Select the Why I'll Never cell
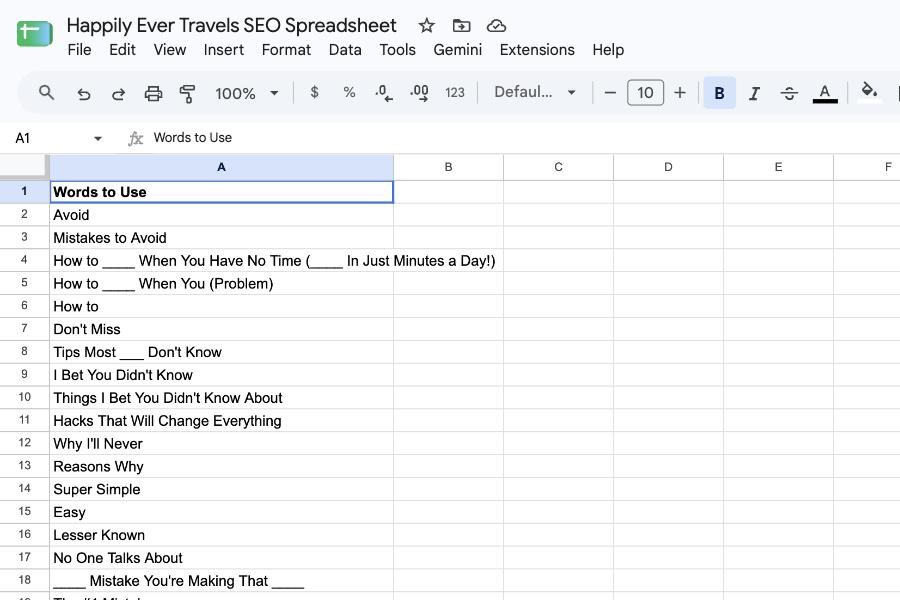 pyautogui.click(x=222, y=443)
